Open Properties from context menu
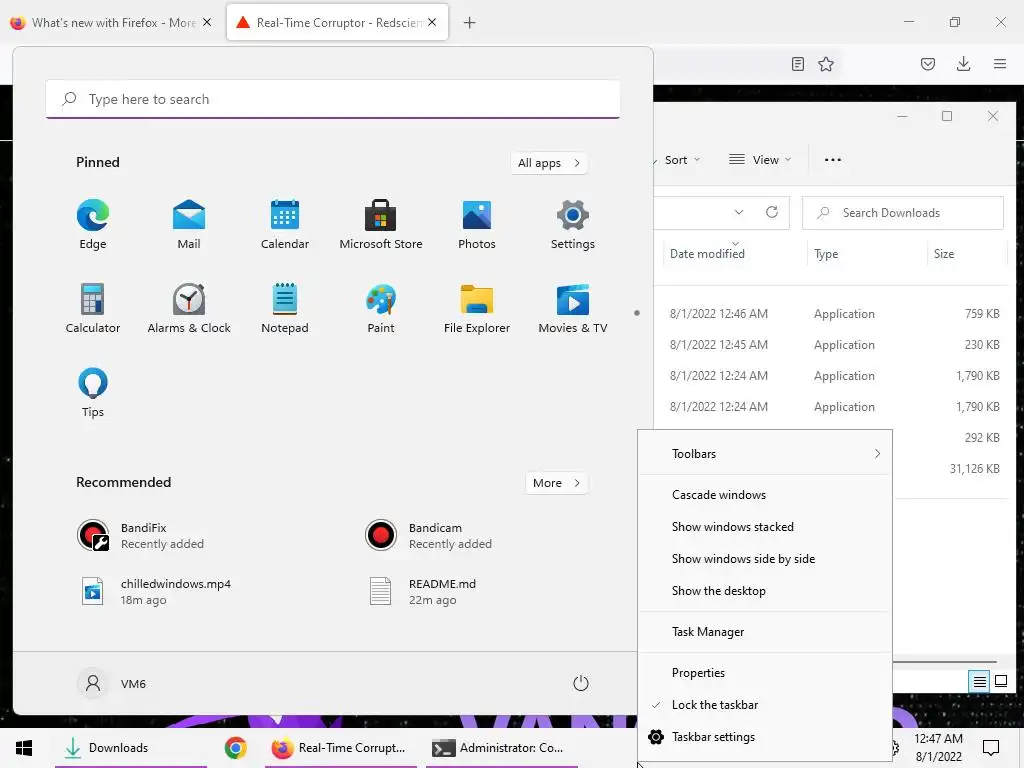 click(x=765, y=673)
